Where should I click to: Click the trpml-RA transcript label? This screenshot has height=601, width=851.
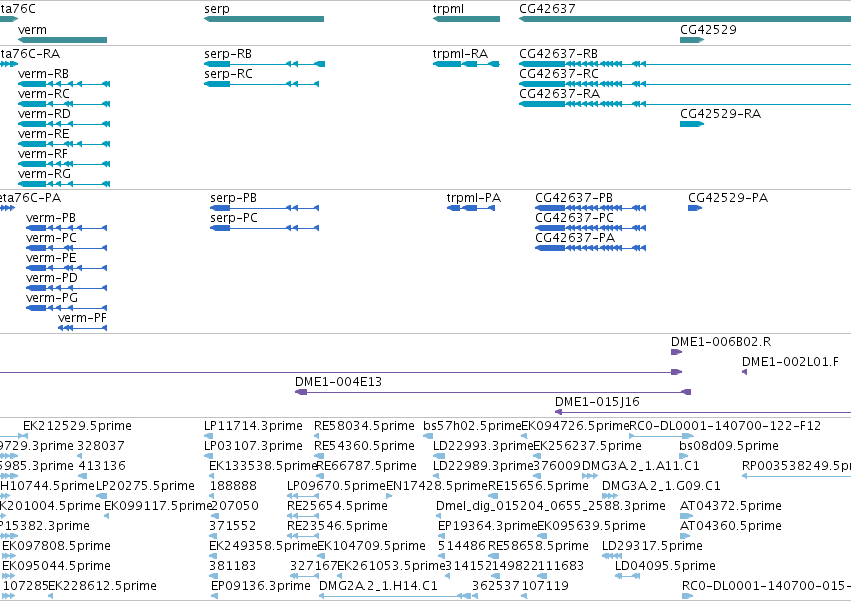tap(460, 54)
